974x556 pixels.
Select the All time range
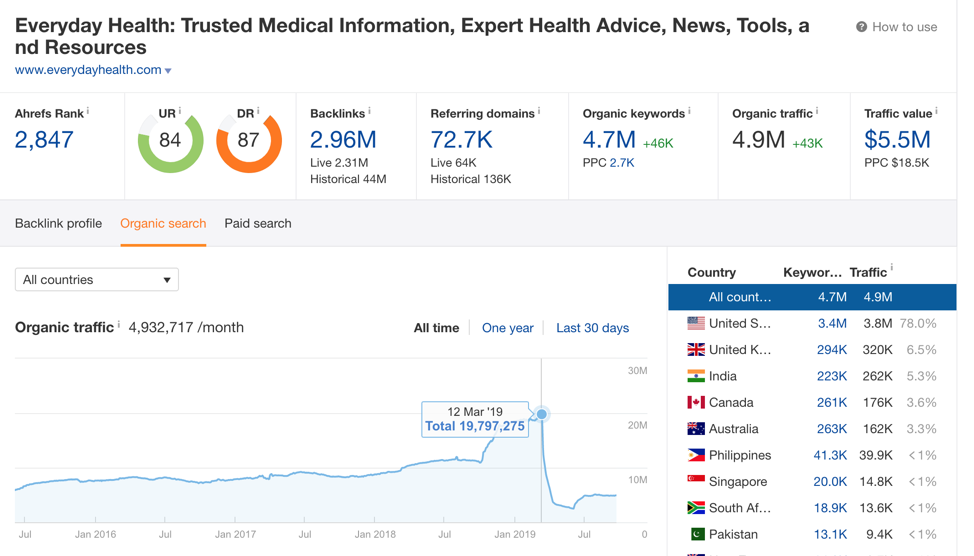(x=436, y=328)
